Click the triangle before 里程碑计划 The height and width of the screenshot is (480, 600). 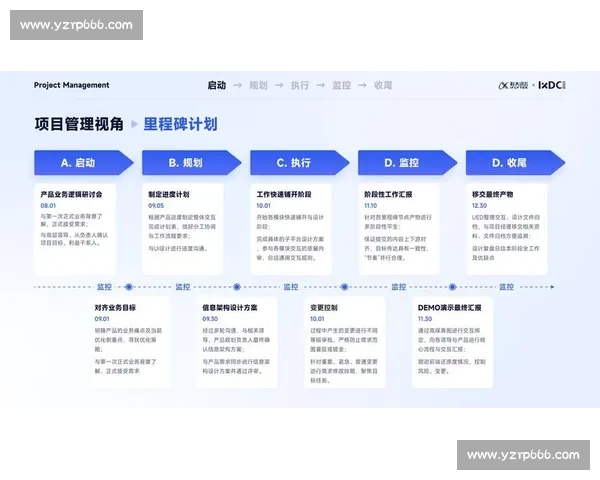pos(135,125)
